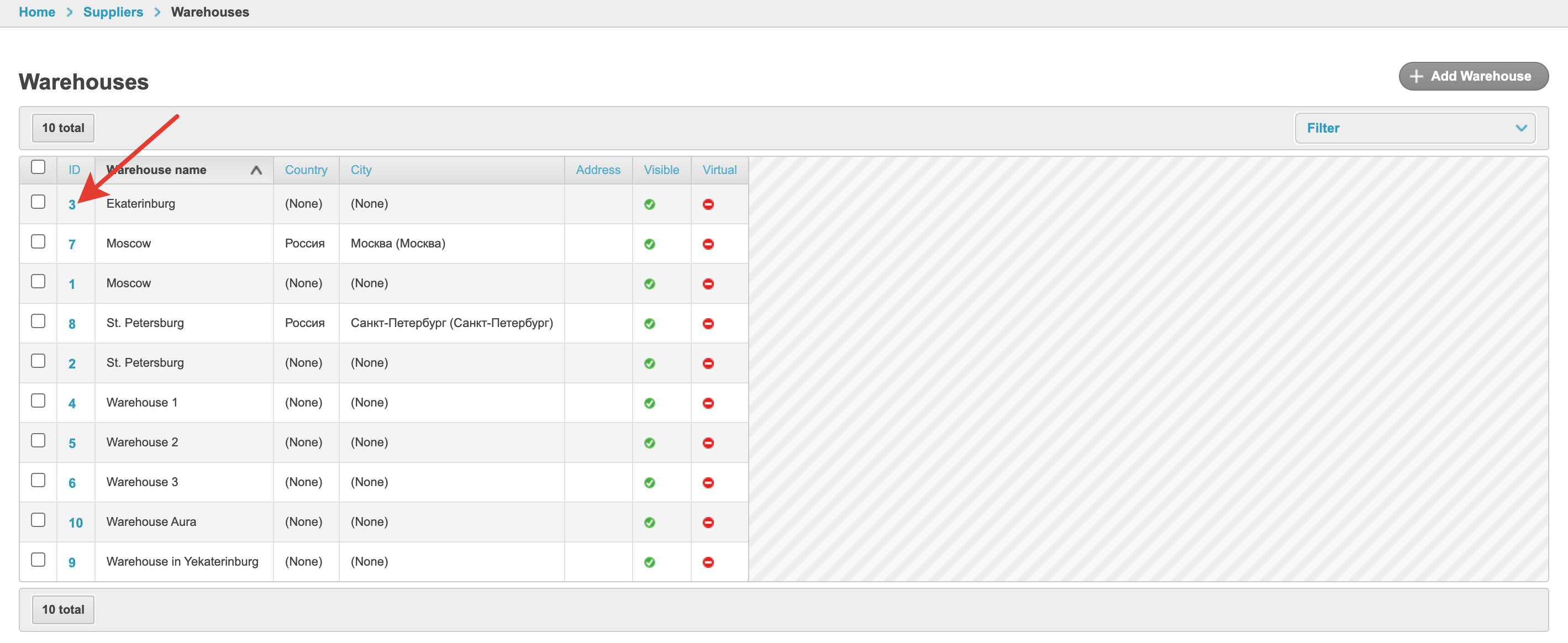
Task: Sort table by City column header
Action: [361, 170]
